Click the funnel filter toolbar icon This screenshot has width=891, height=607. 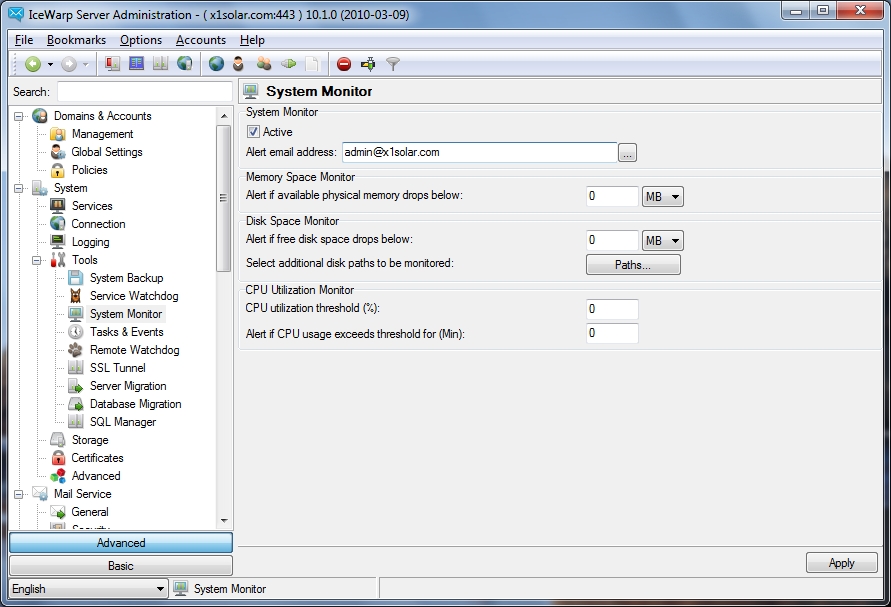click(393, 64)
